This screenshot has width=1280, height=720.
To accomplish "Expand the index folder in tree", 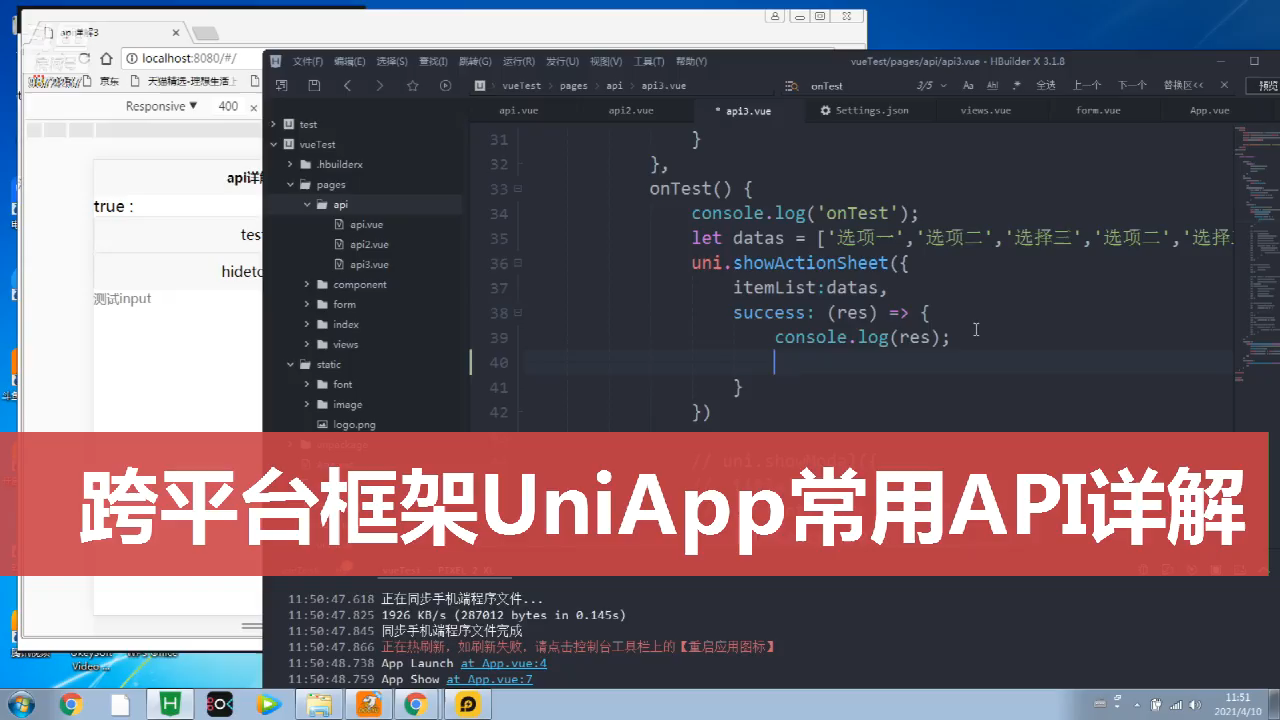I will pos(307,324).
